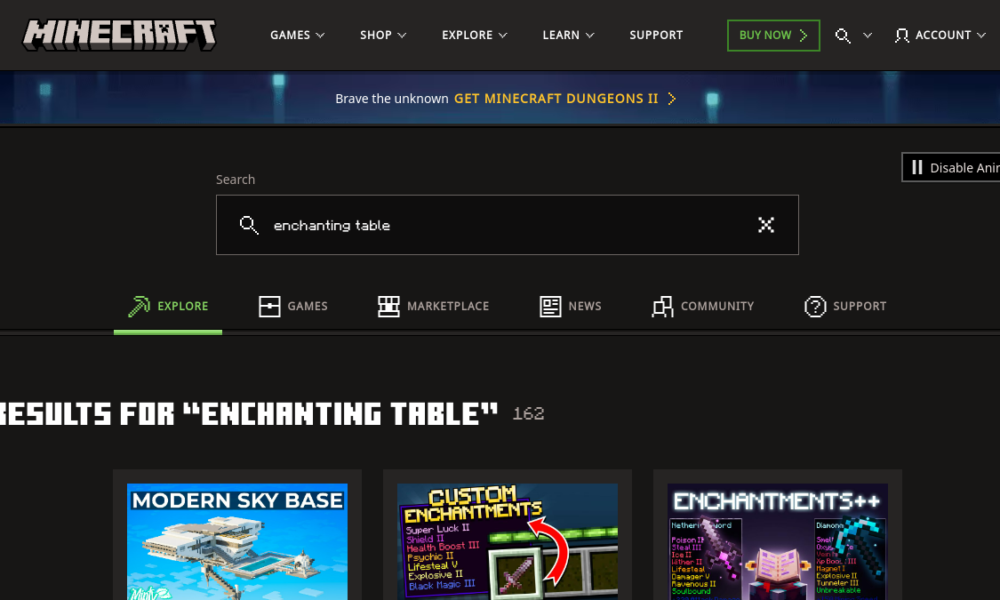Click the arrow after Dungeons II banner

pos(672,99)
